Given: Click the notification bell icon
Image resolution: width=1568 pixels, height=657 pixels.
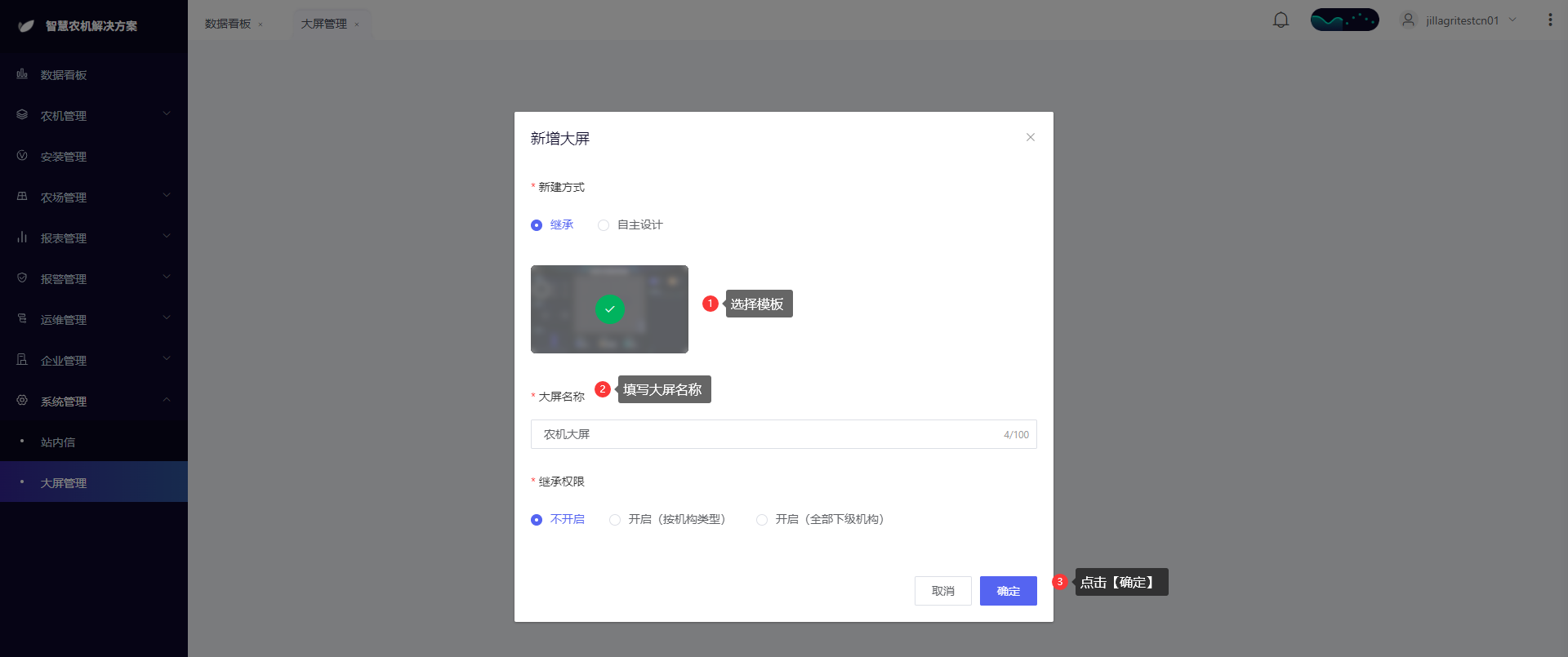Looking at the screenshot, I should pos(1281,20).
